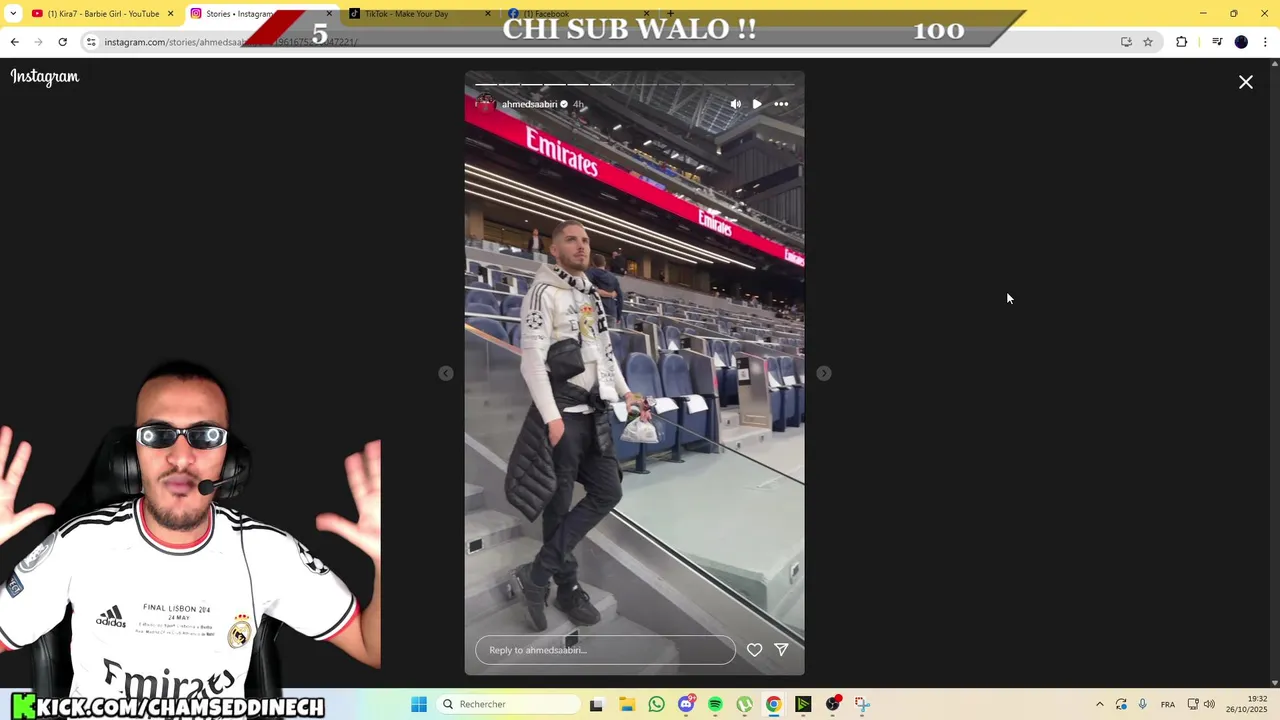
Task: Like the story with heart icon
Action: click(x=754, y=650)
